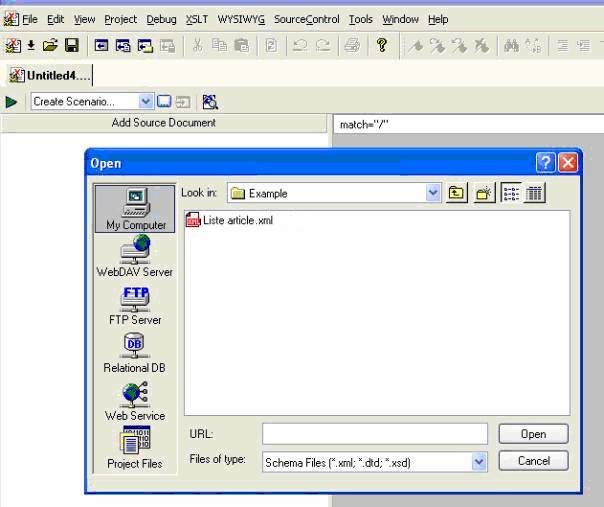This screenshot has width=604, height=507.
Task: Select Web Service in Open dialog
Action: 135,401
